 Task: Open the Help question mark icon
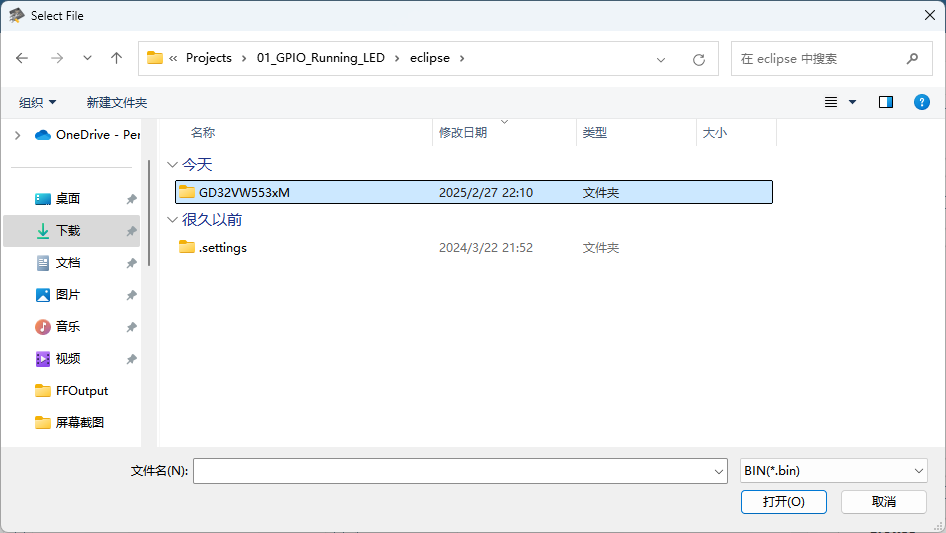tap(922, 102)
